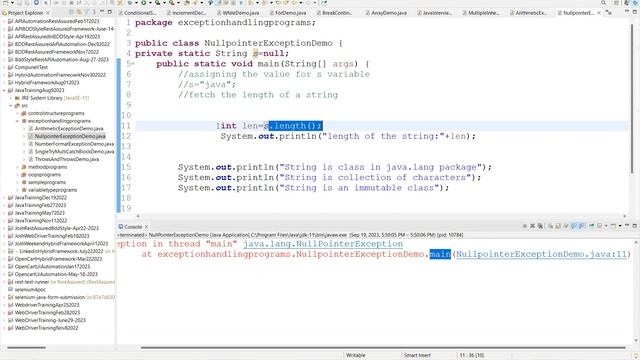This screenshot has height=360, width=640.
Task: Open java.lang.NullPointerException link in console
Action: click(323, 244)
